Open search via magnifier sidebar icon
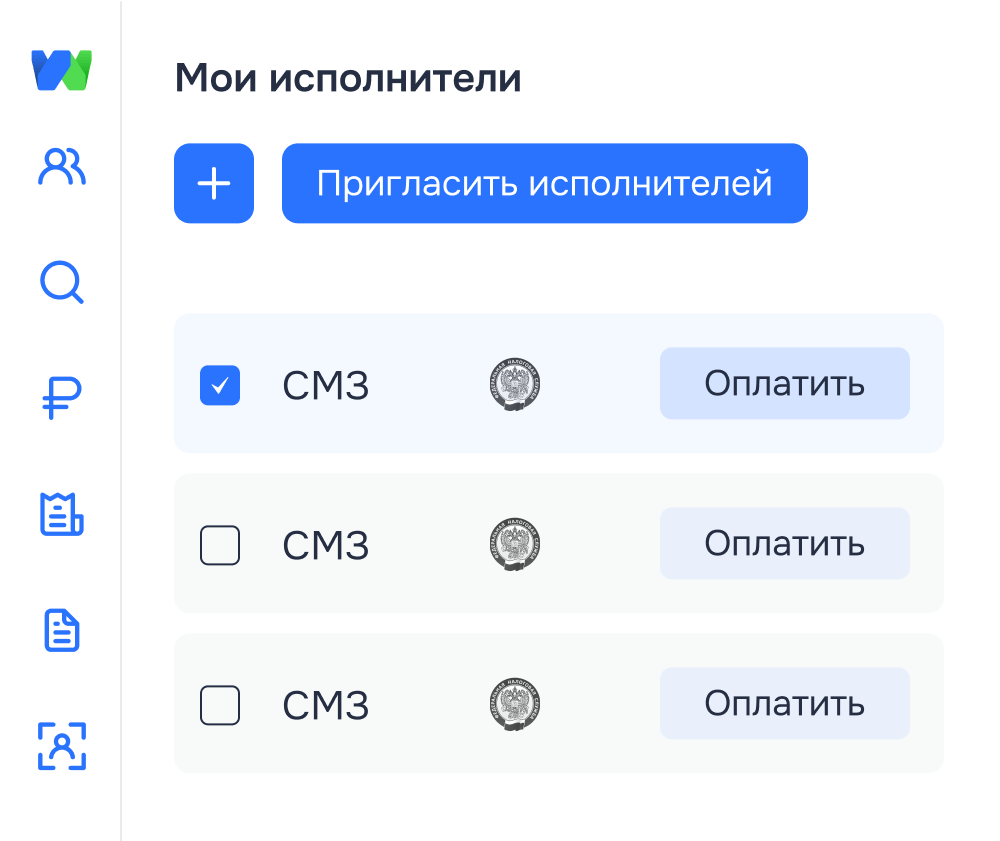Screen dimensions: 1000x841 pos(62,283)
